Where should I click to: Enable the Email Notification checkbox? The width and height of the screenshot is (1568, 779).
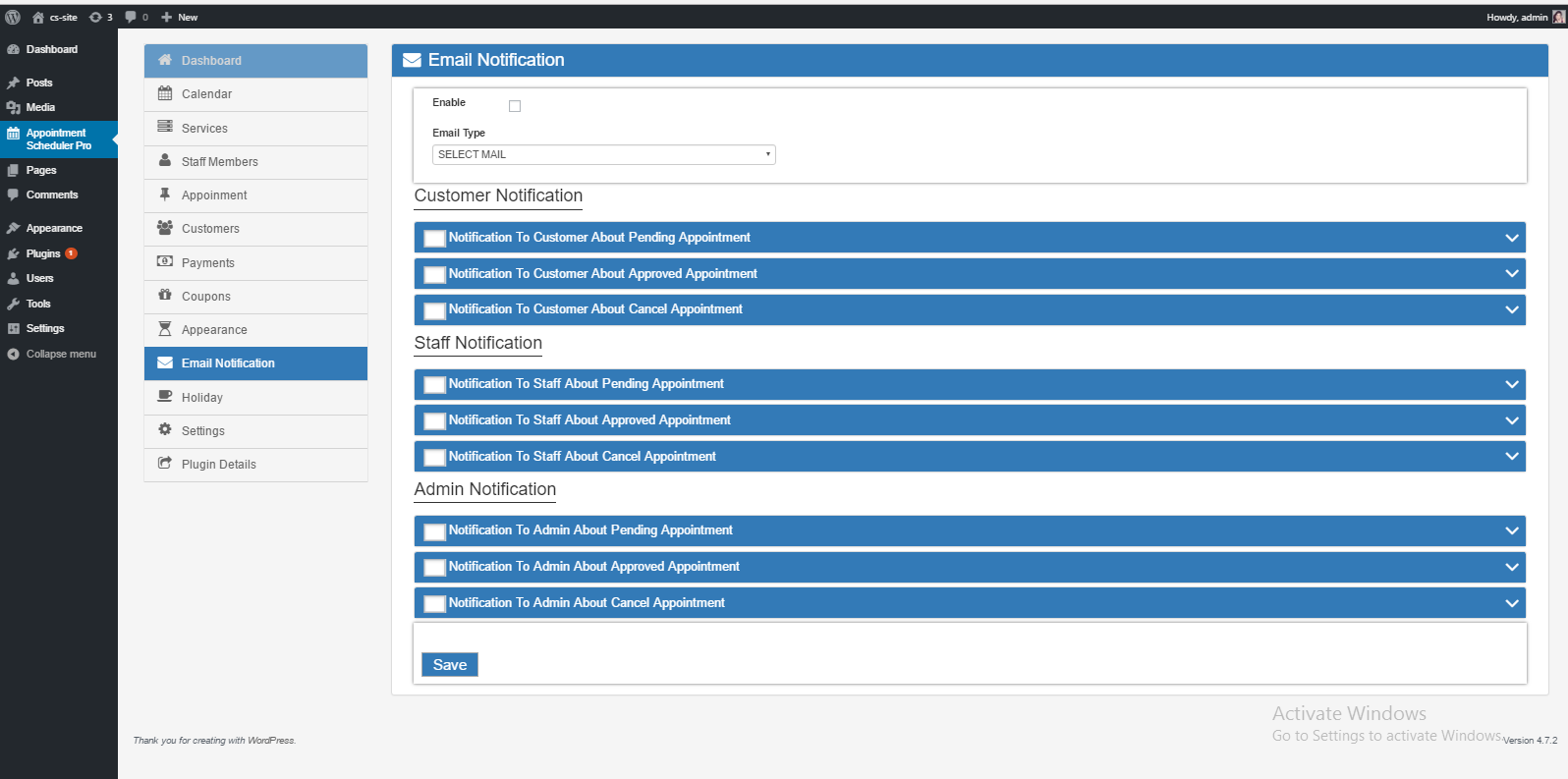(x=515, y=106)
